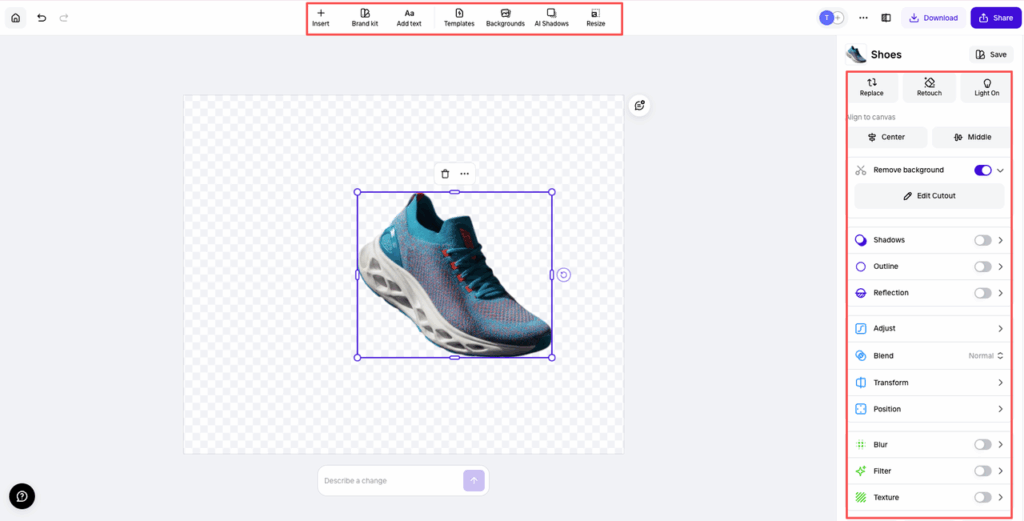
Task: Click the scissors Remove background icon
Action: point(861,170)
